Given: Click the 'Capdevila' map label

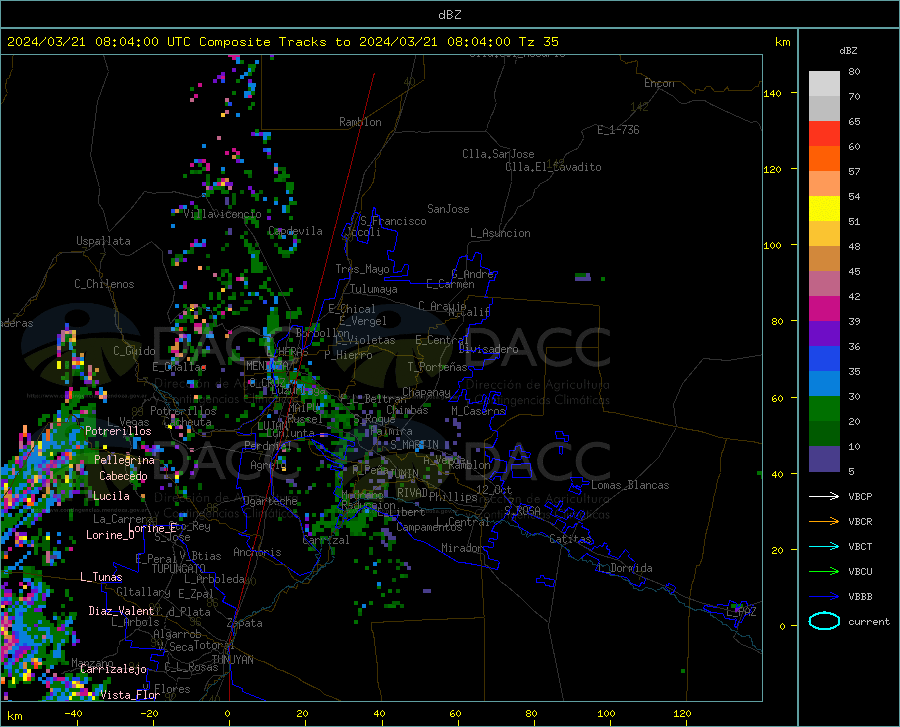Looking at the screenshot, I should point(295,231).
